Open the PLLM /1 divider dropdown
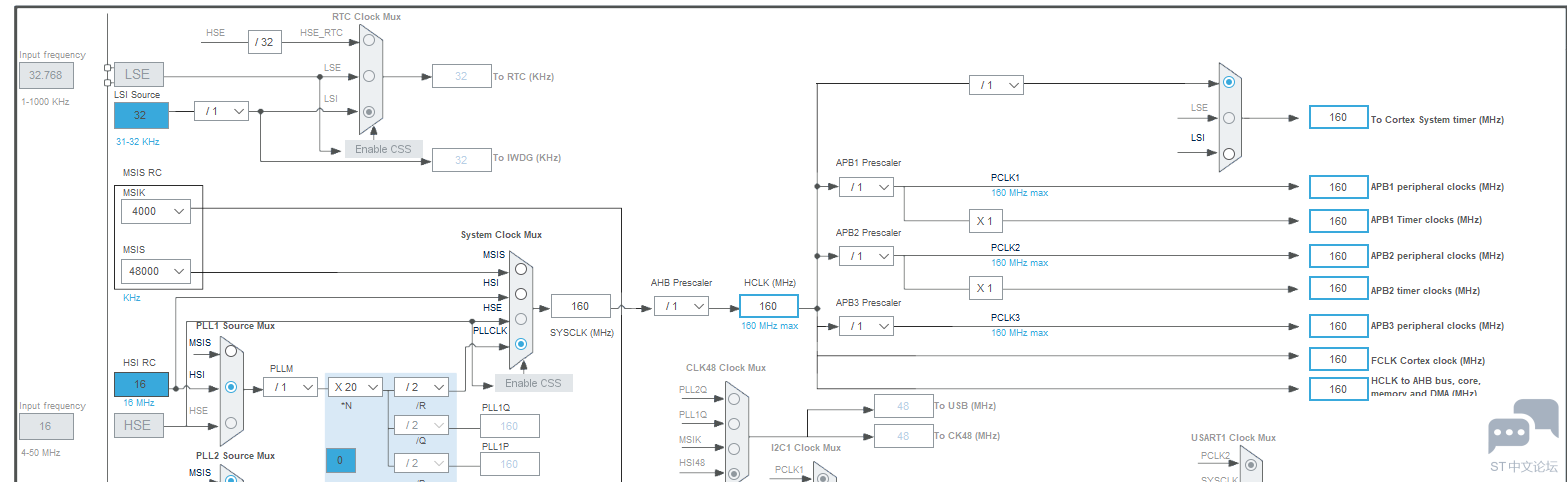The image size is (1567, 482). (x=290, y=387)
